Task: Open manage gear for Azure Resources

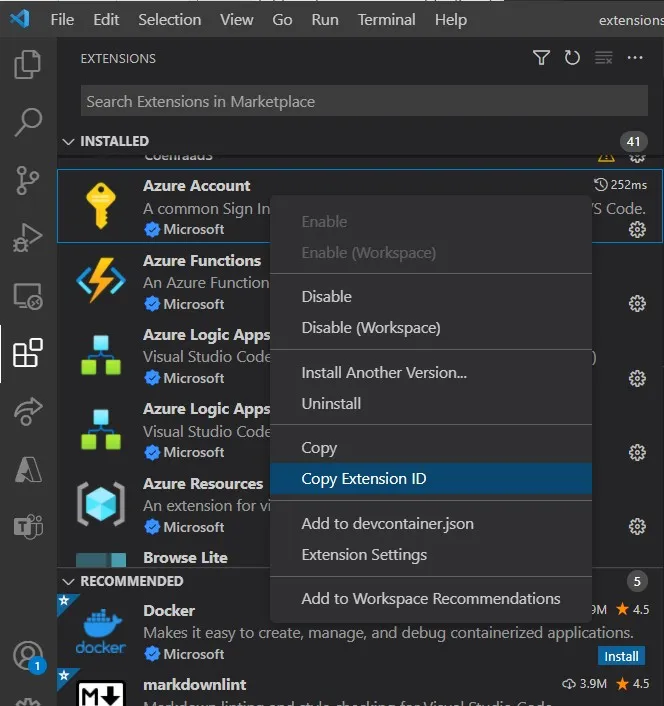Action: [x=637, y=526]
